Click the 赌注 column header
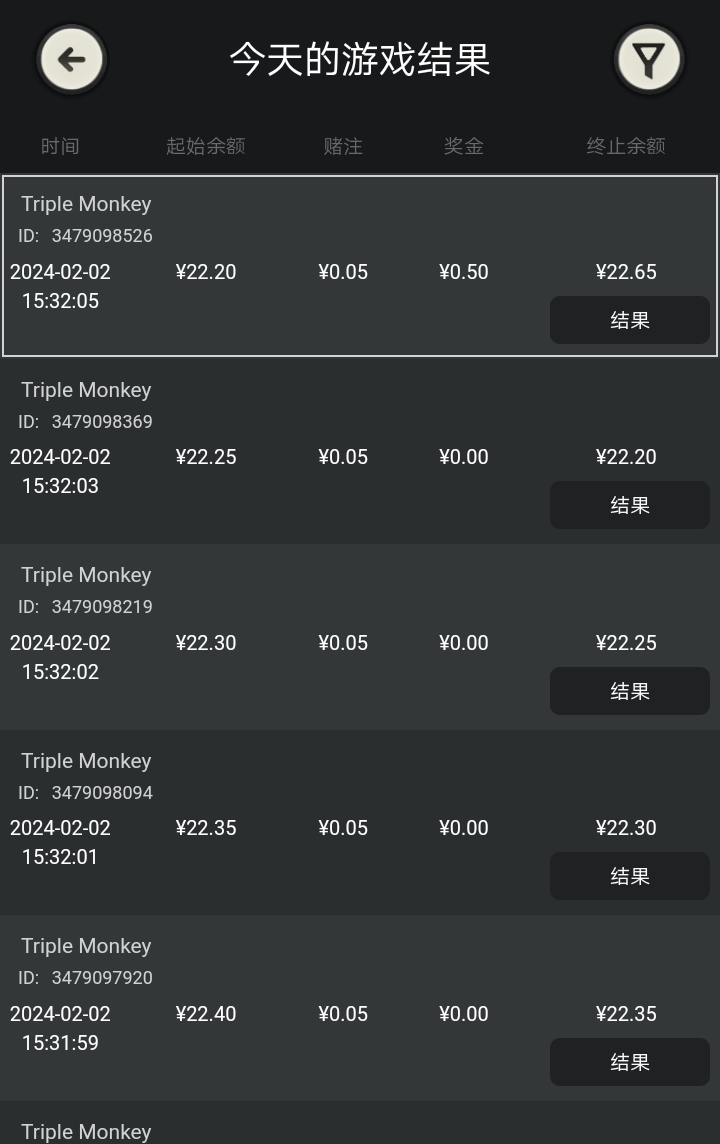The width and height of the screenshot is (720, 1144). [x=343, y=146]
